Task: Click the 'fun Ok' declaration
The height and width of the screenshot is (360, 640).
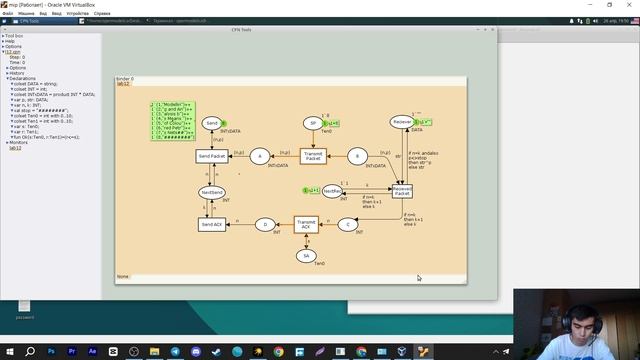Action: pyautogui.click(x=47, y=137)
